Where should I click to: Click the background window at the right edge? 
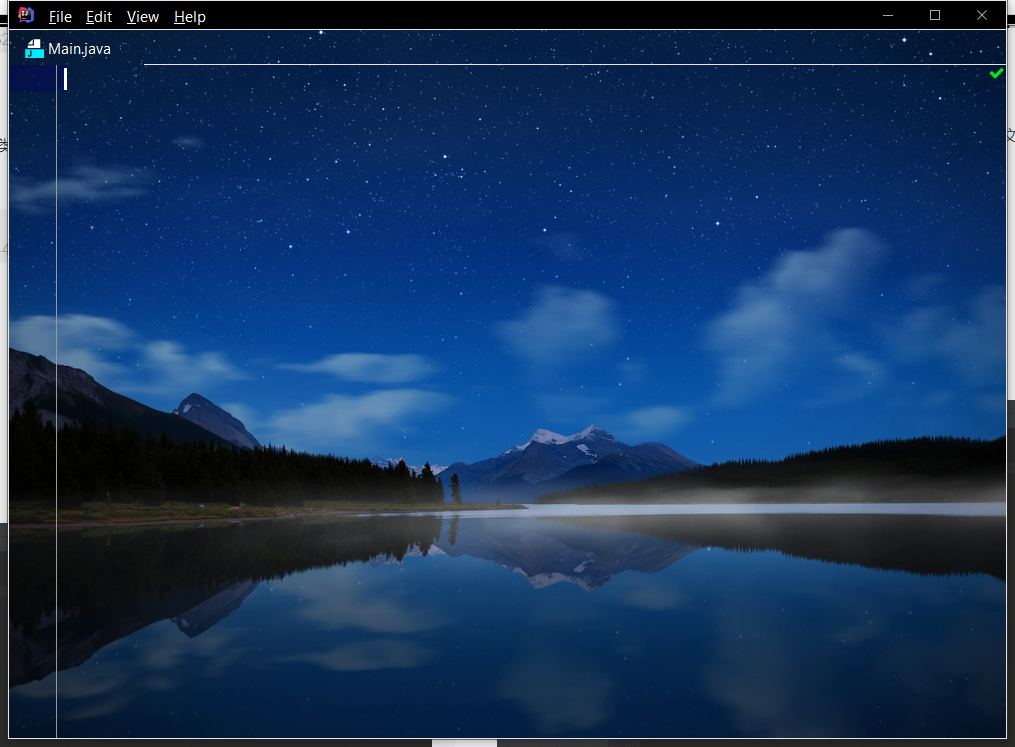[x=1010, y=300]
